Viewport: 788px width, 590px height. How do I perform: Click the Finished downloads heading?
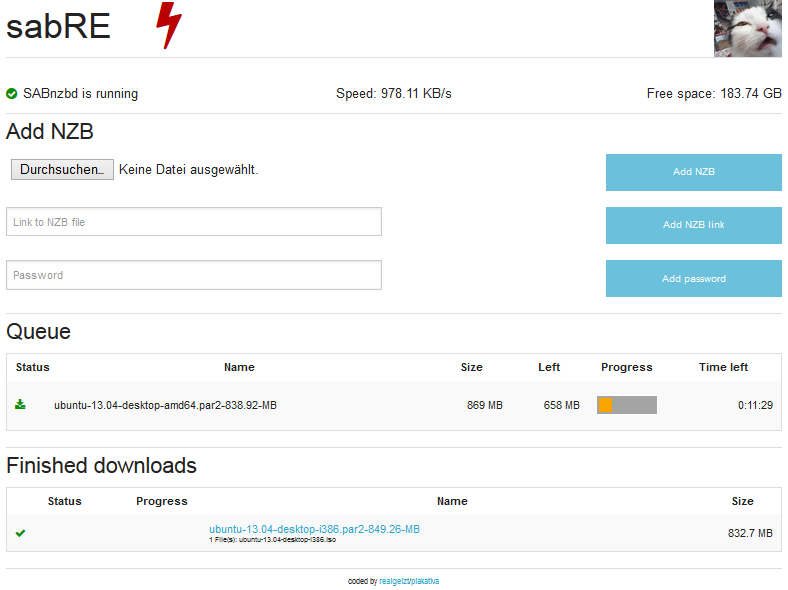[102, 465]
